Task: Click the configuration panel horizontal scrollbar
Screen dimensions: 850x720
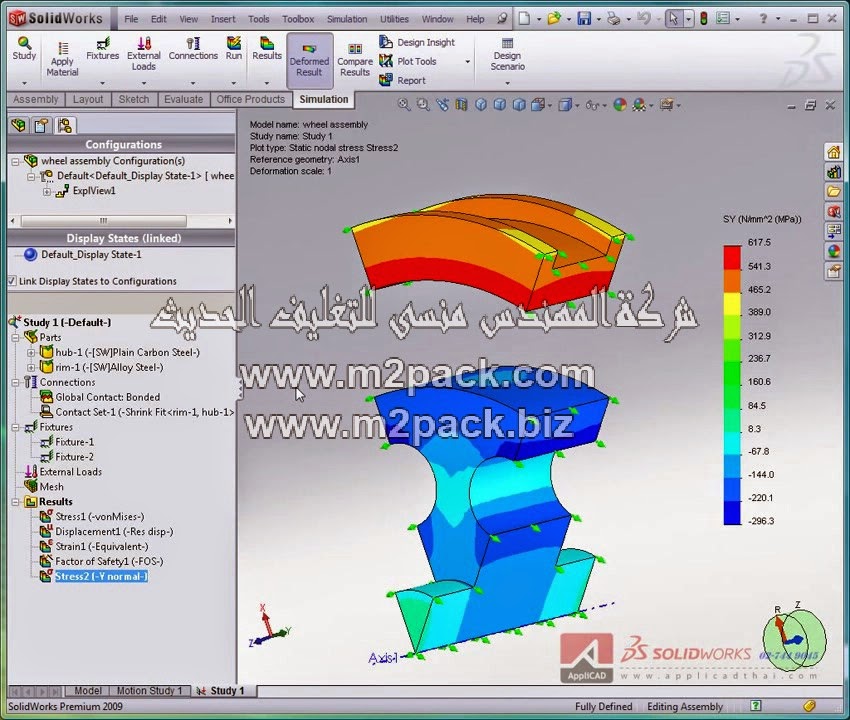Action: click(103, 221)
